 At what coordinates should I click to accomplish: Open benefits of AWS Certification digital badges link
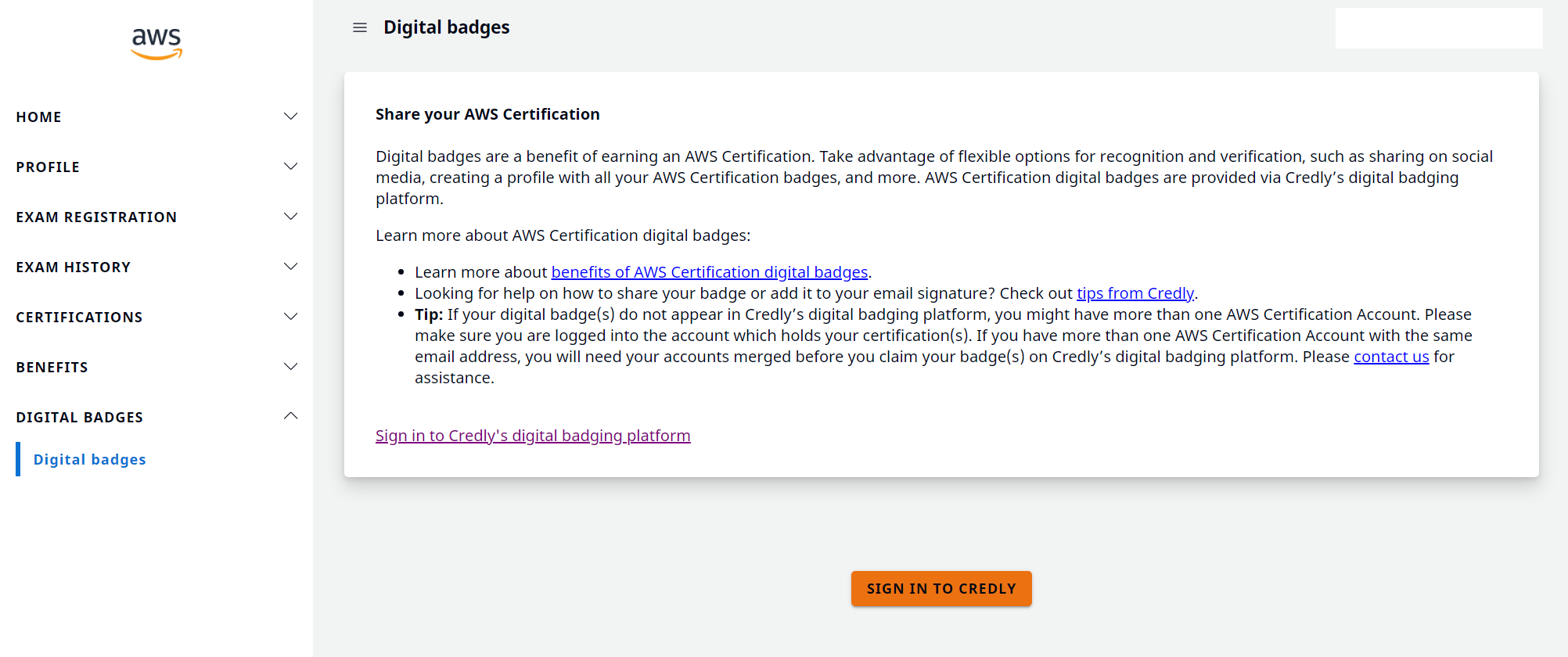click(x=710, y=272)
